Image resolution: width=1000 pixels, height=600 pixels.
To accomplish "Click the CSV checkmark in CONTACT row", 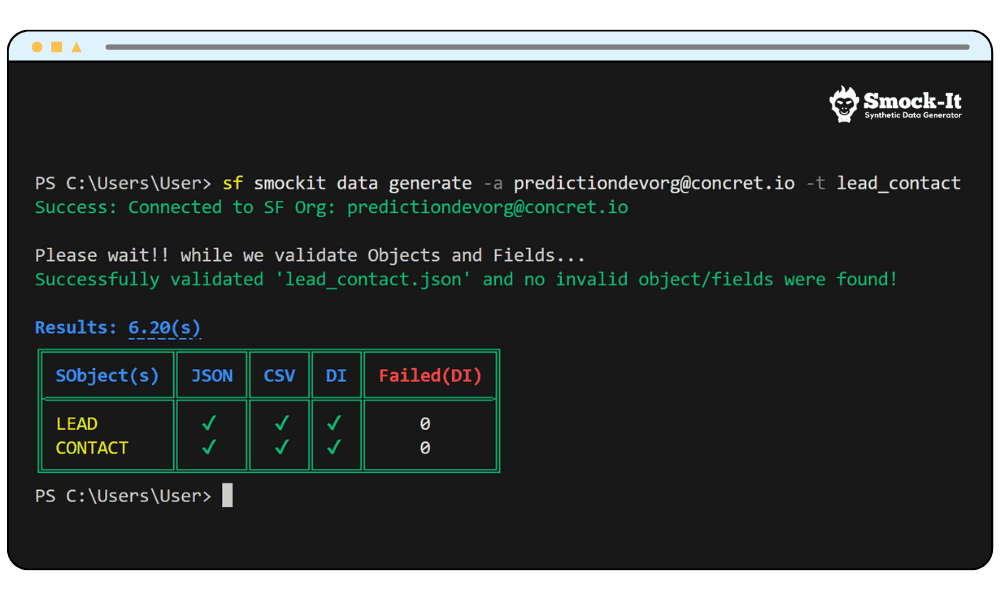I will (282, 448).
